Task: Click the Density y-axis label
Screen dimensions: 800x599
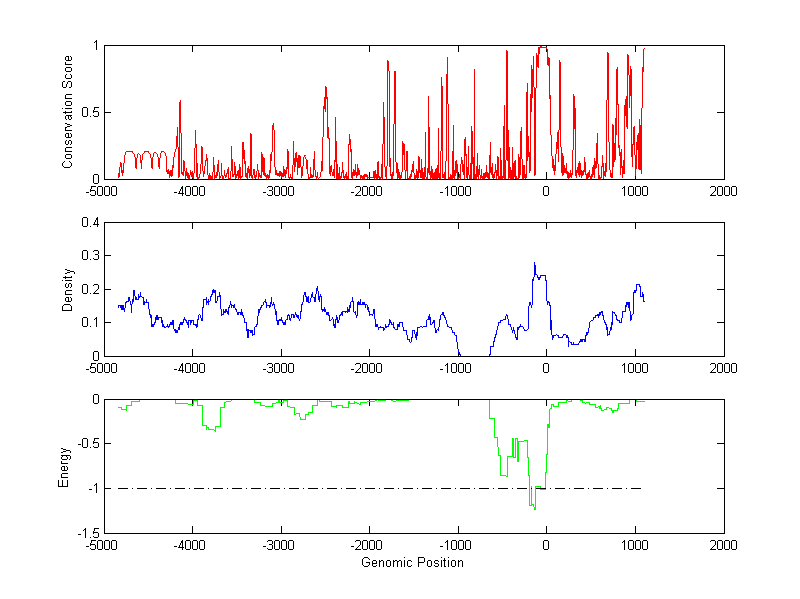Action: pyautogui.click(x=68, y=289)
